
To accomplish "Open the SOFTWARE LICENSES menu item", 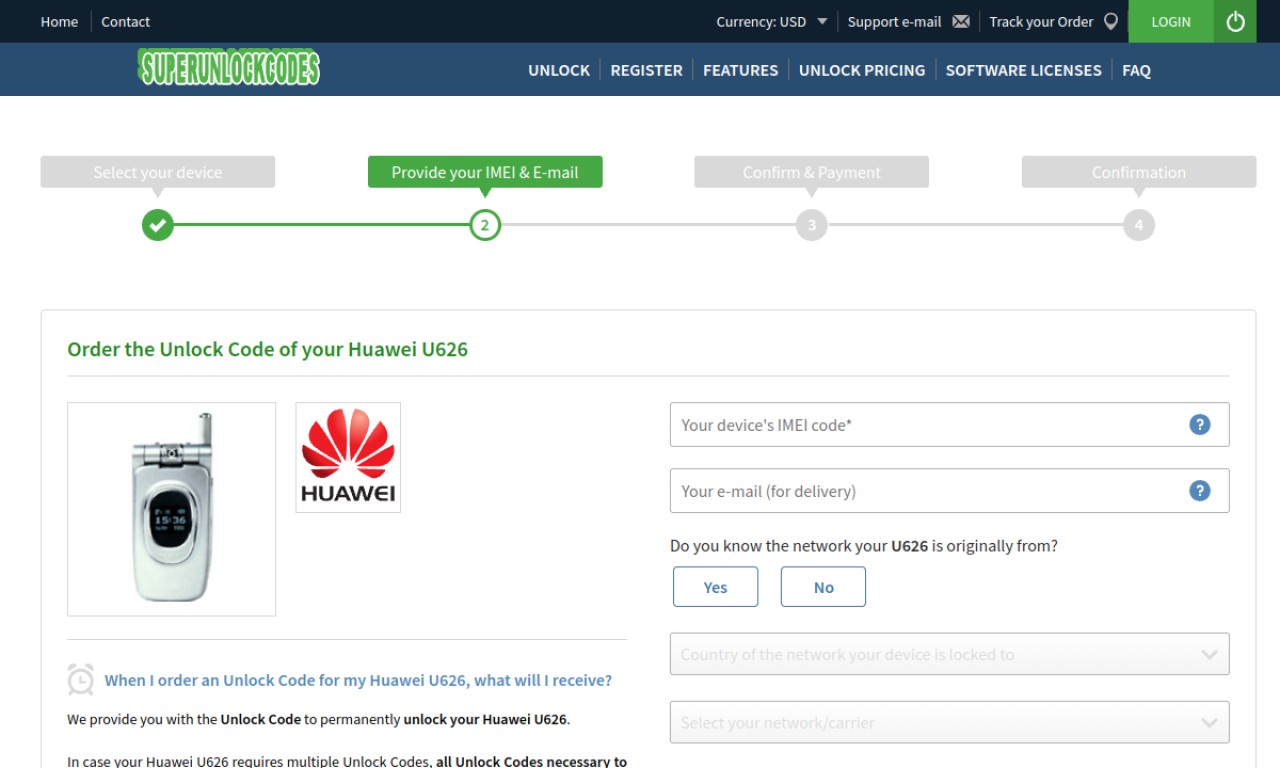I will click(x=1023, y=70).
